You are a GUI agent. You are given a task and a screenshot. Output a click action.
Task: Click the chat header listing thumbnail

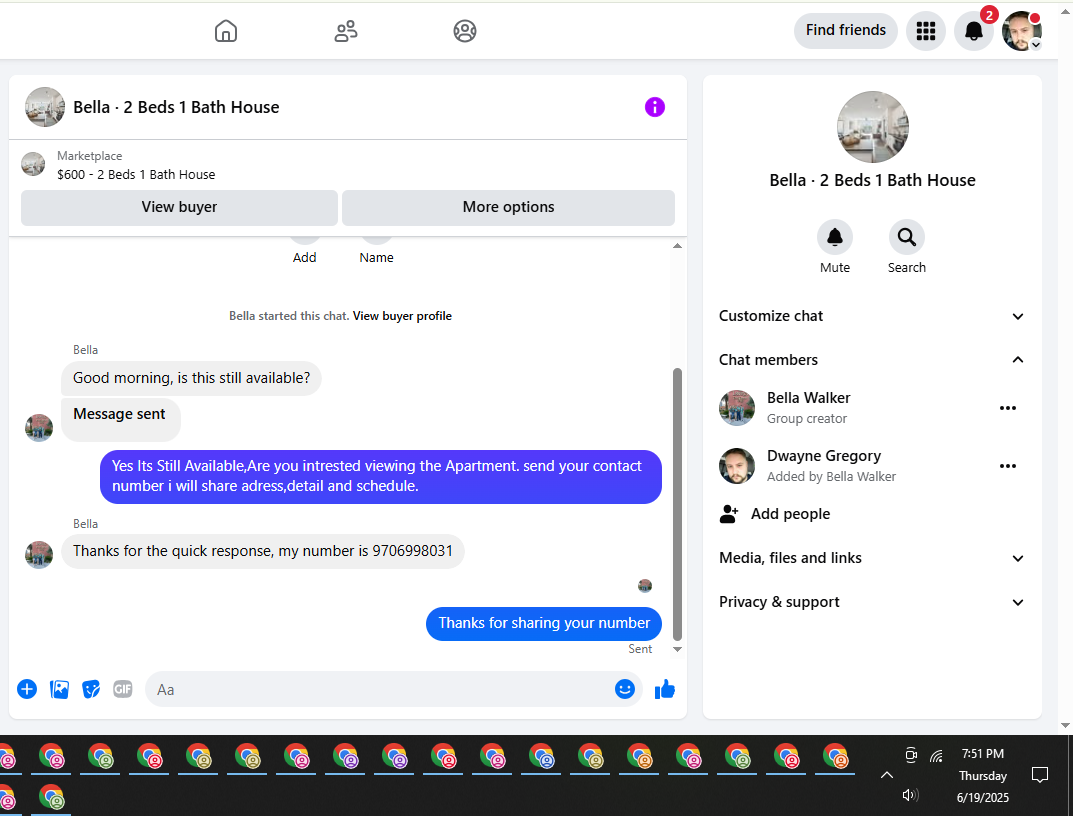click(x=45, y=107)
